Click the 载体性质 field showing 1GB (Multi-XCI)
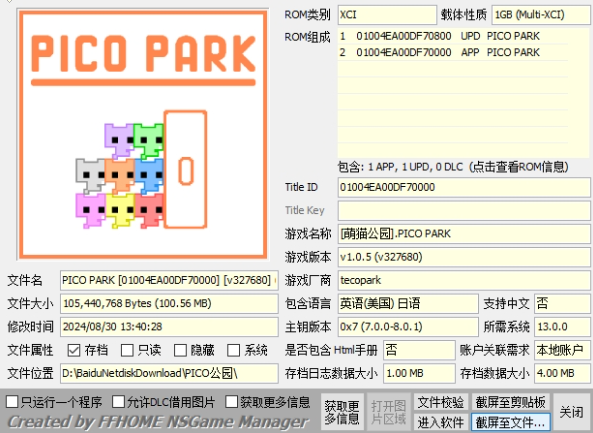This screenshot has height=433, width=593. click(x=541, y=15)
